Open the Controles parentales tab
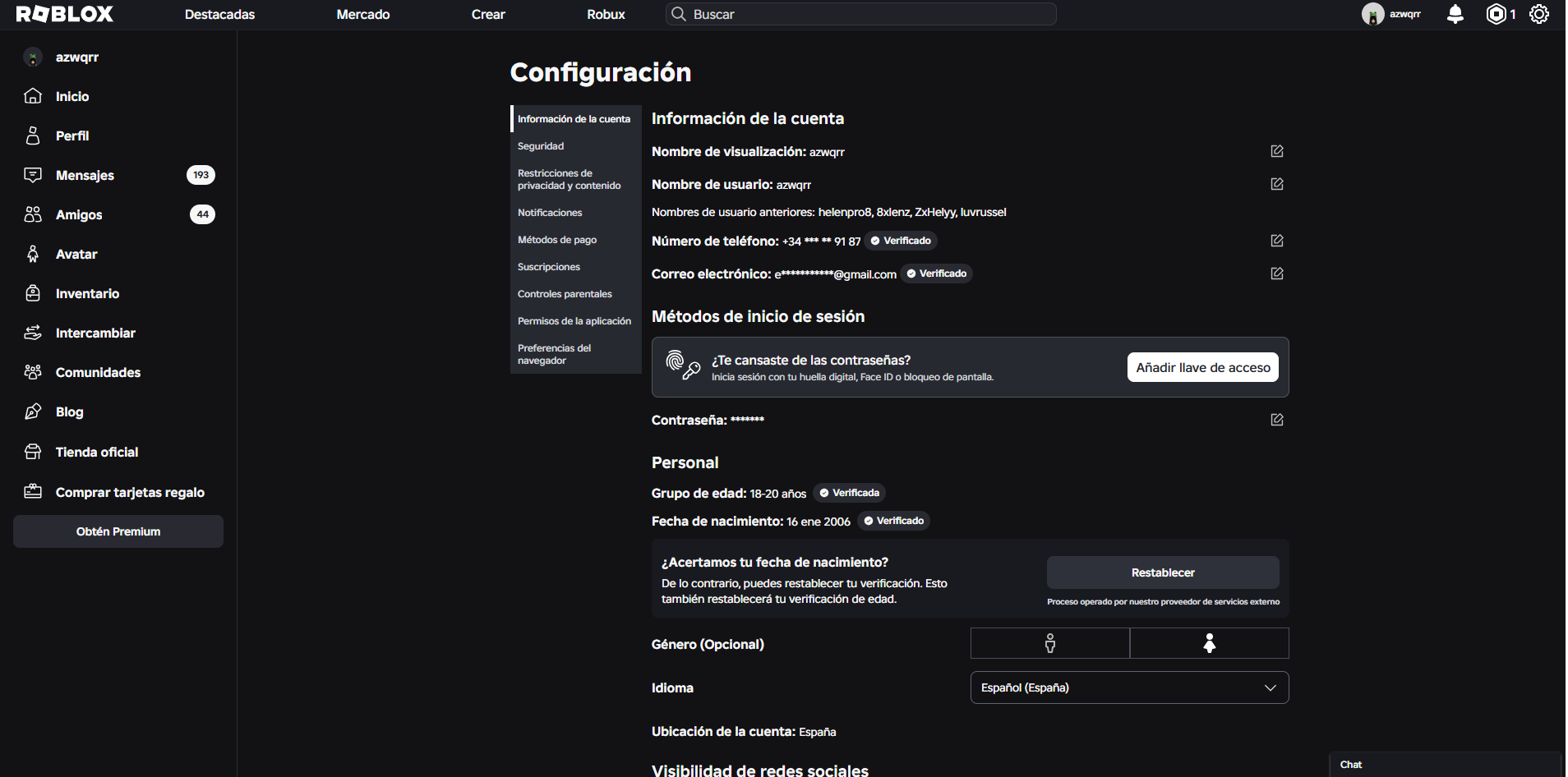This screenshot has width=1568, height=777. [x=576, y=294]
